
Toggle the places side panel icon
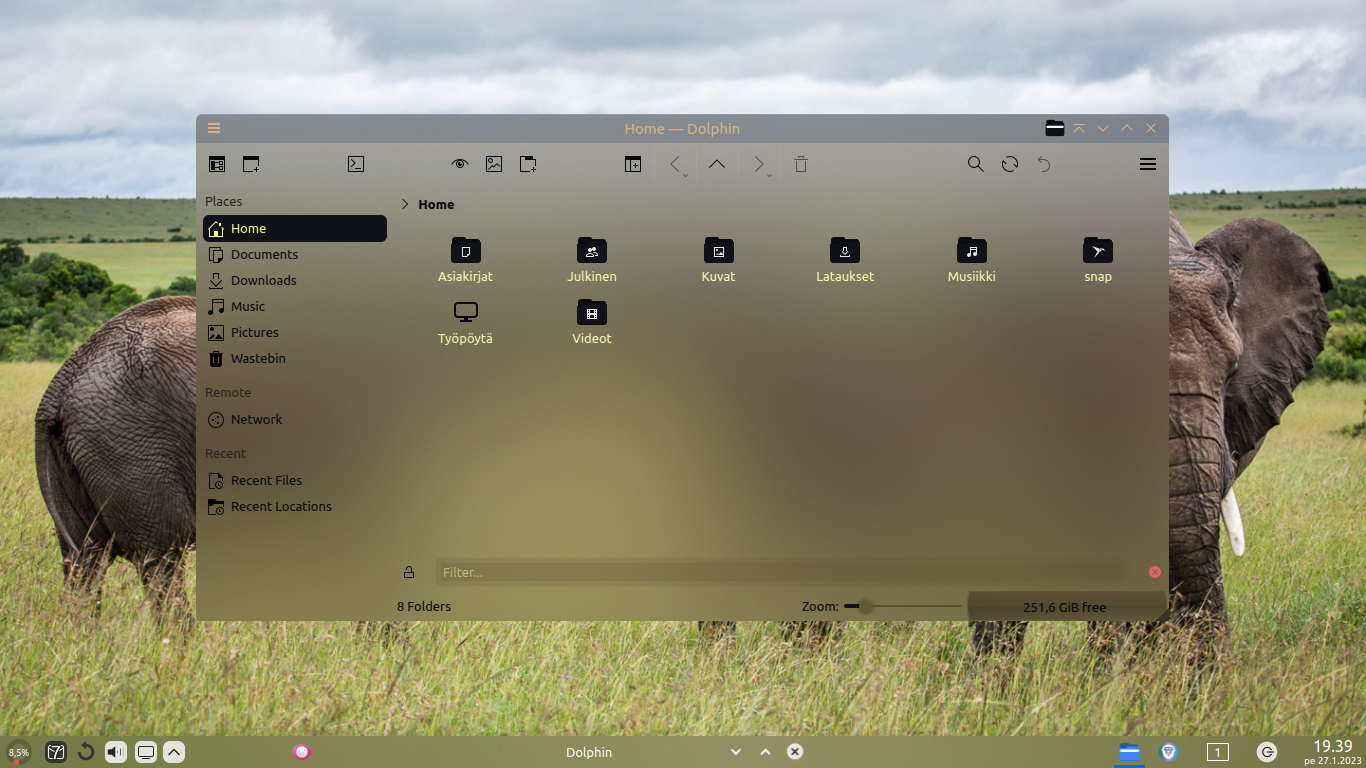point(217,164)
